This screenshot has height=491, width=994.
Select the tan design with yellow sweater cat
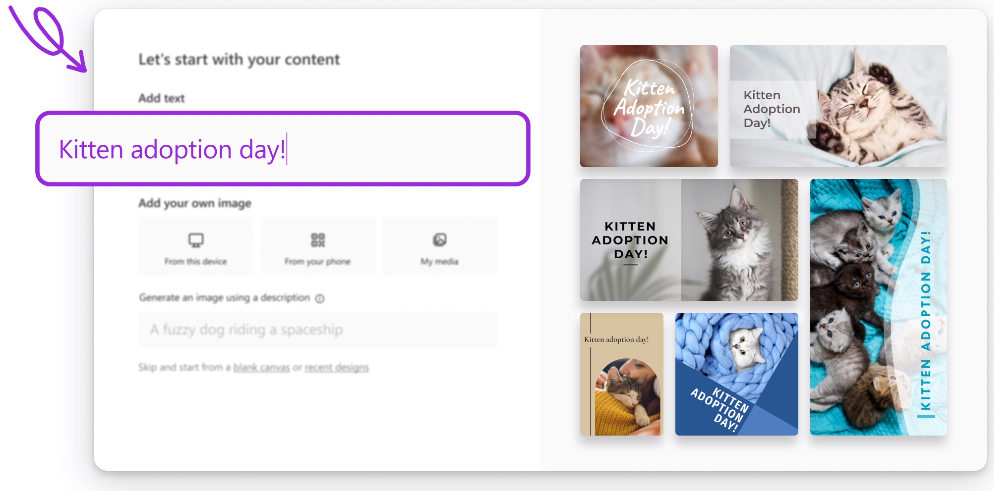(x=621, y=374)
